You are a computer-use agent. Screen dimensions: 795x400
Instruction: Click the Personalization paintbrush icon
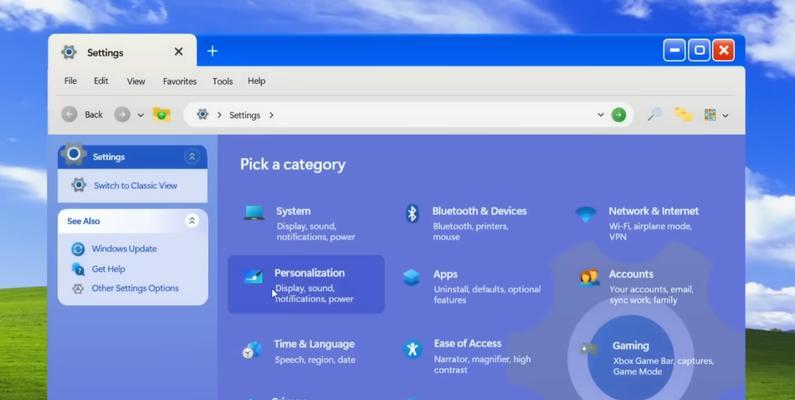253,276
